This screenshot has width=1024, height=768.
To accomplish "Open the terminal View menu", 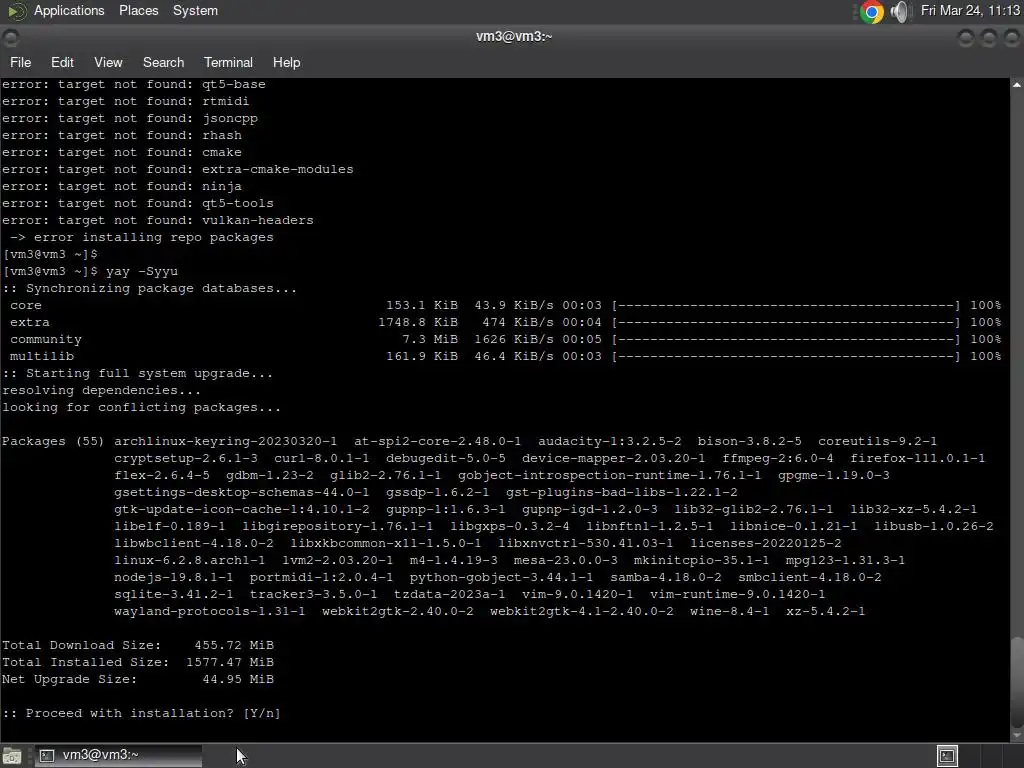I will (108, 62).
